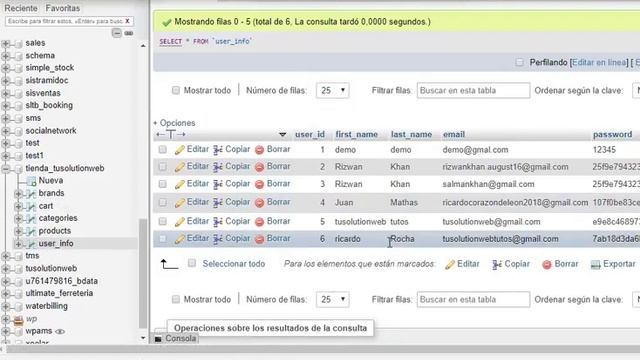
Task: Click the cart table icon
Action: click(x=31, y=206)
